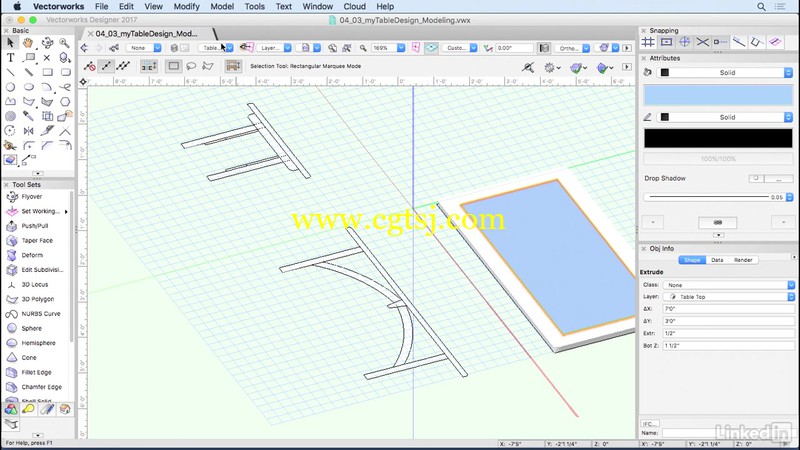800x450 pixels.
Task: Pick the Eyedropper tool
Action: click(x=28, y=116)
